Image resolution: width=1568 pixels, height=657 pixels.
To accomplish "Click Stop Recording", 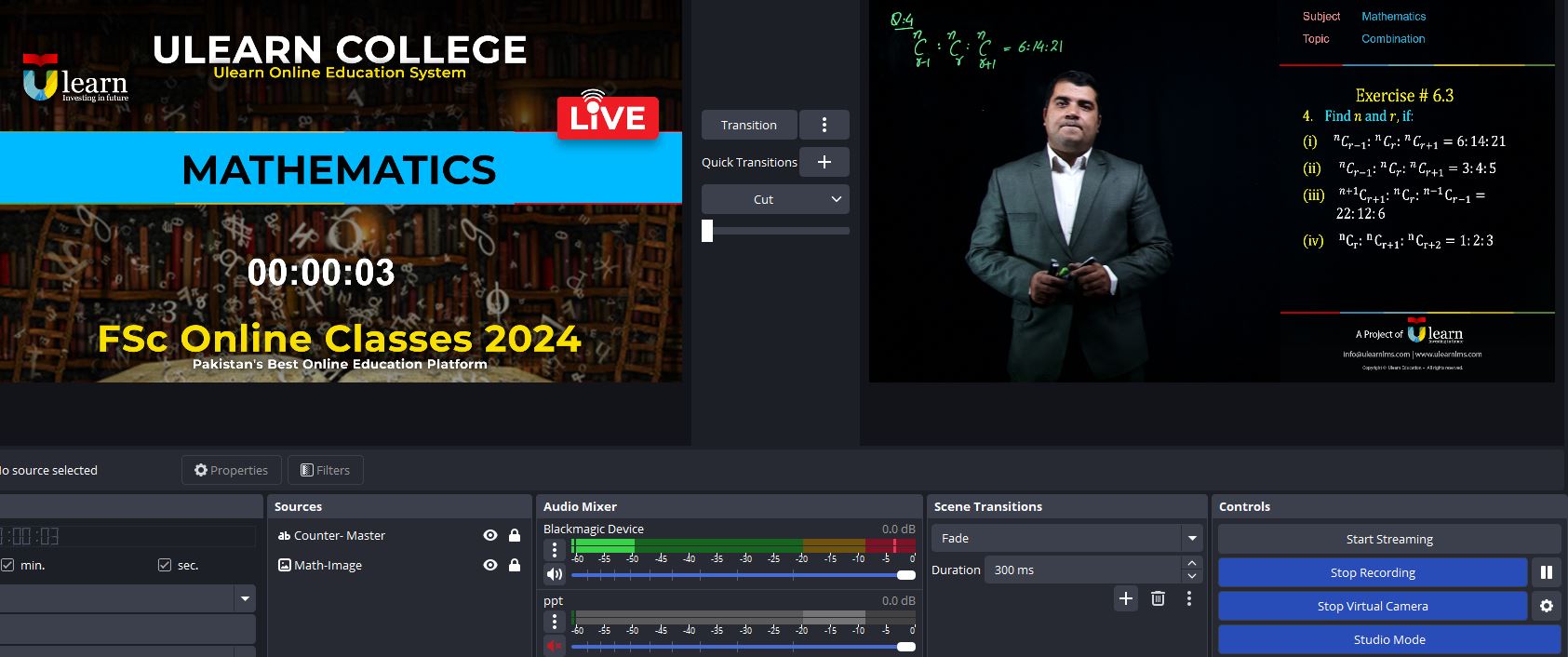I will click(x=1373, y=572).
